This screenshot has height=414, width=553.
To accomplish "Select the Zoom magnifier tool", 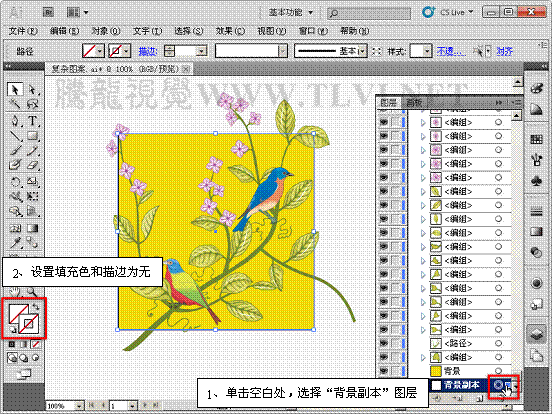I will point(32,291).
